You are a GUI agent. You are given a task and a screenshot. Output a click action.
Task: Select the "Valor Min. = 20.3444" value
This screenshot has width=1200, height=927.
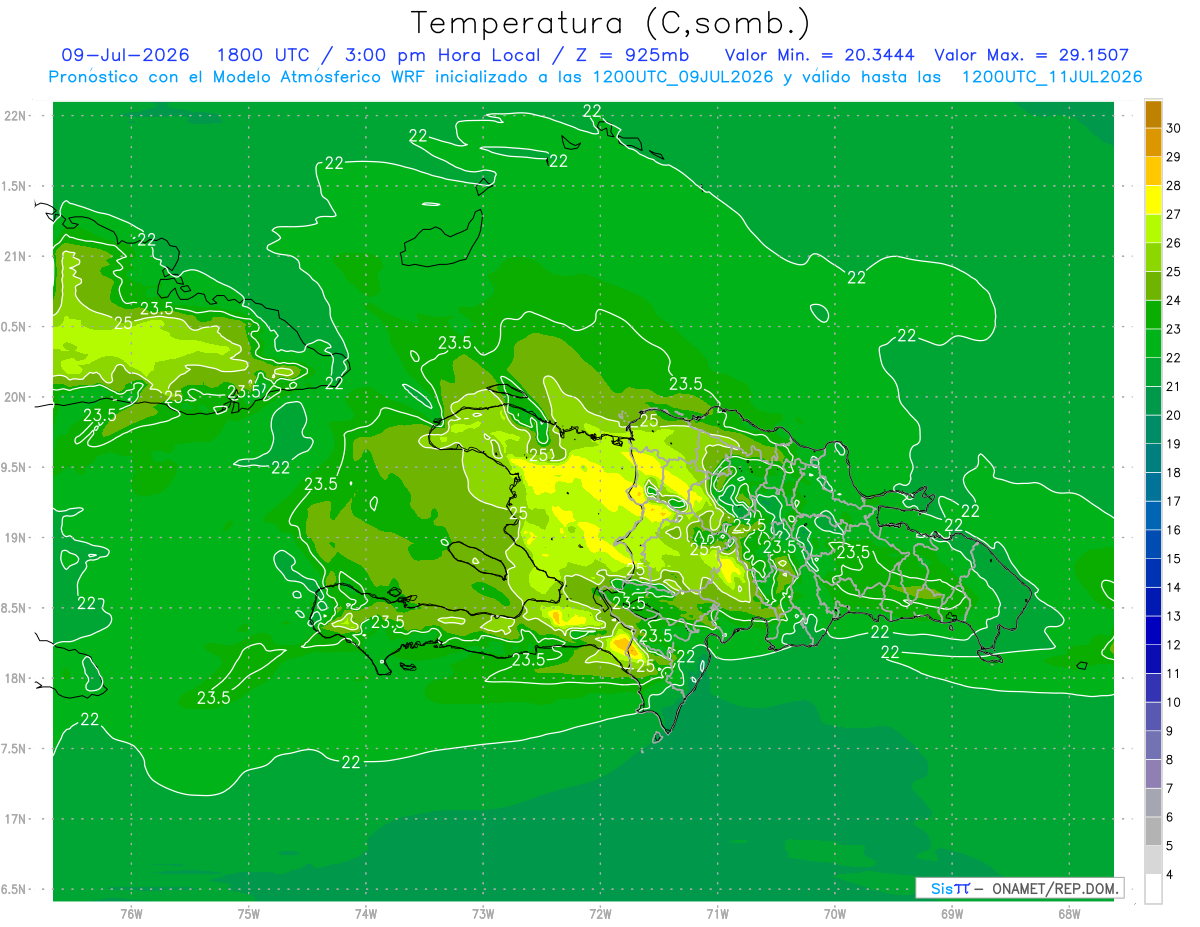click(819, 55)
